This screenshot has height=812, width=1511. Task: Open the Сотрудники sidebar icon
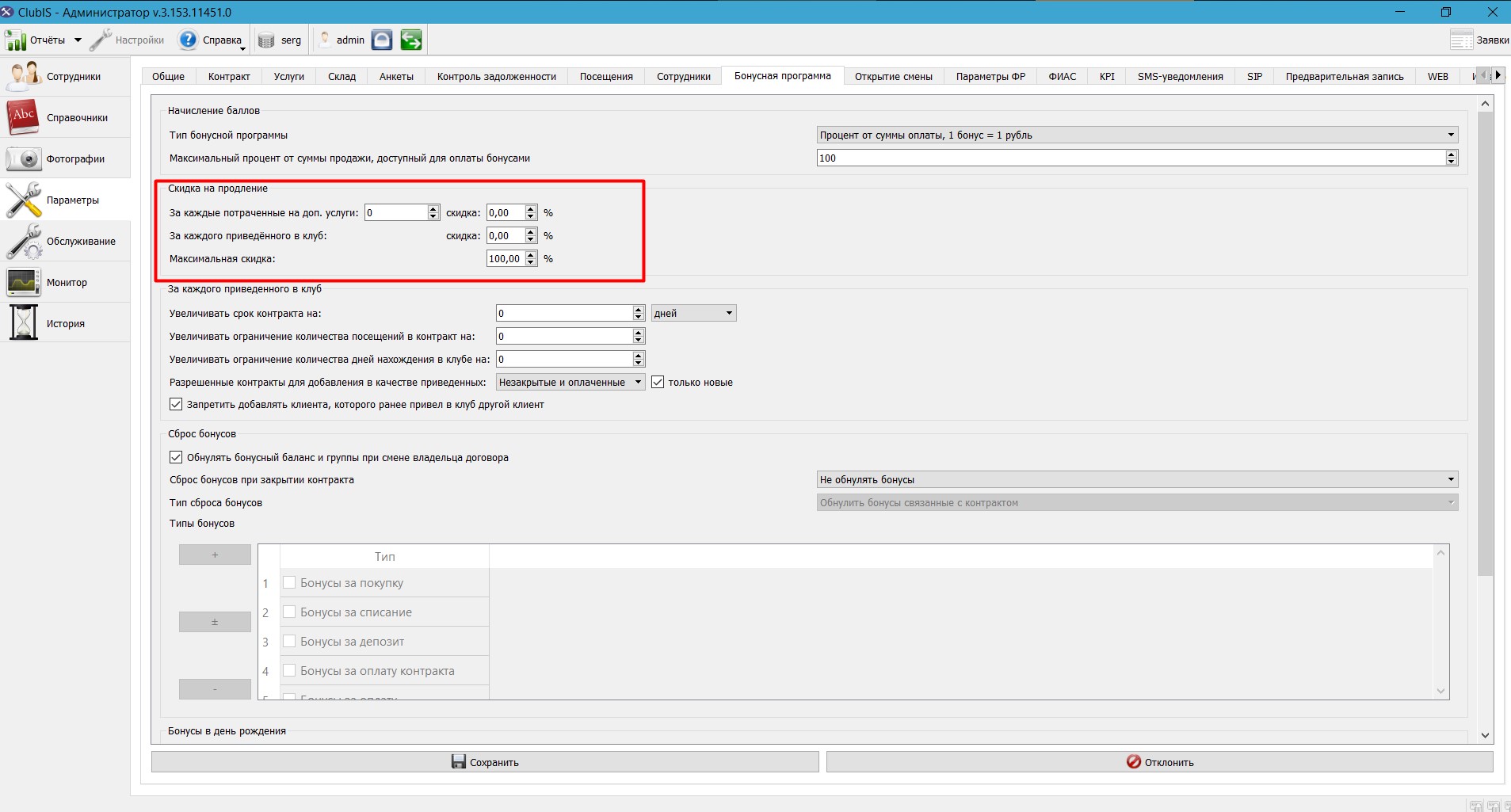click(x=24, y=76)
